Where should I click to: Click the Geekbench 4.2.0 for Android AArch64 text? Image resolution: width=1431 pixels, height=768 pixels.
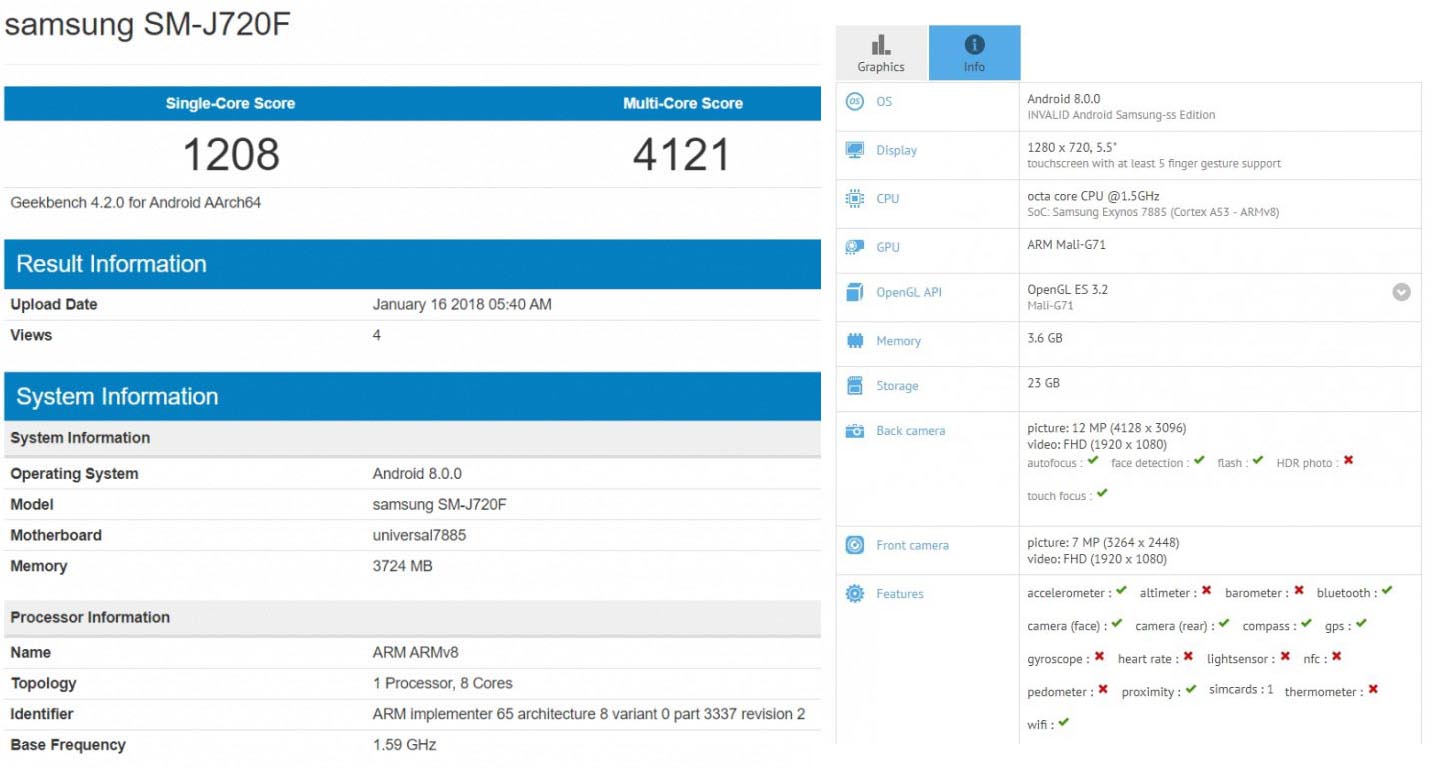tap(136, 202)
